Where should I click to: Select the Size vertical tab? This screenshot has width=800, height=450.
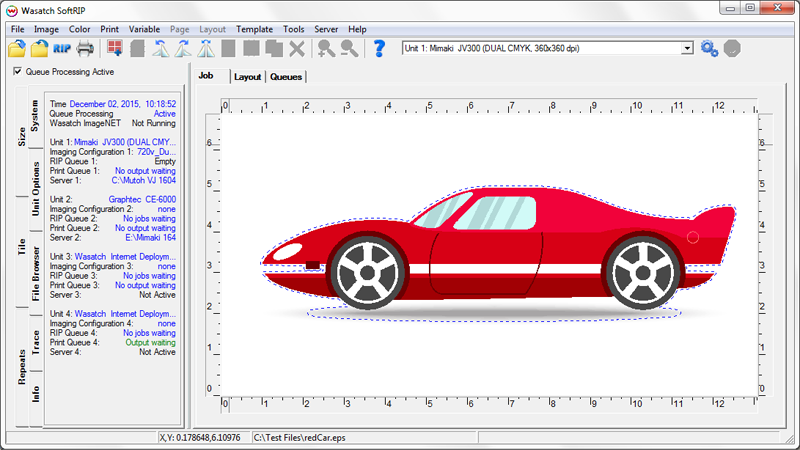(21, 138)
